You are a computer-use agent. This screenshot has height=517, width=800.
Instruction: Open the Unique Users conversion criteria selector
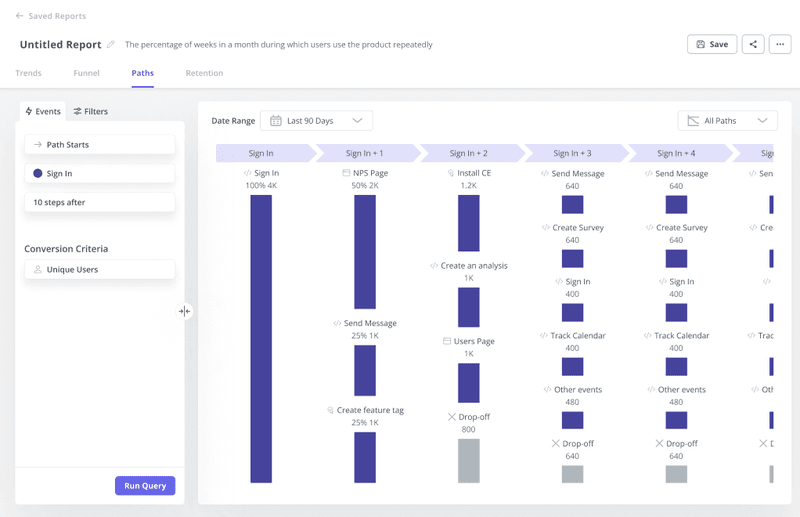100,270
